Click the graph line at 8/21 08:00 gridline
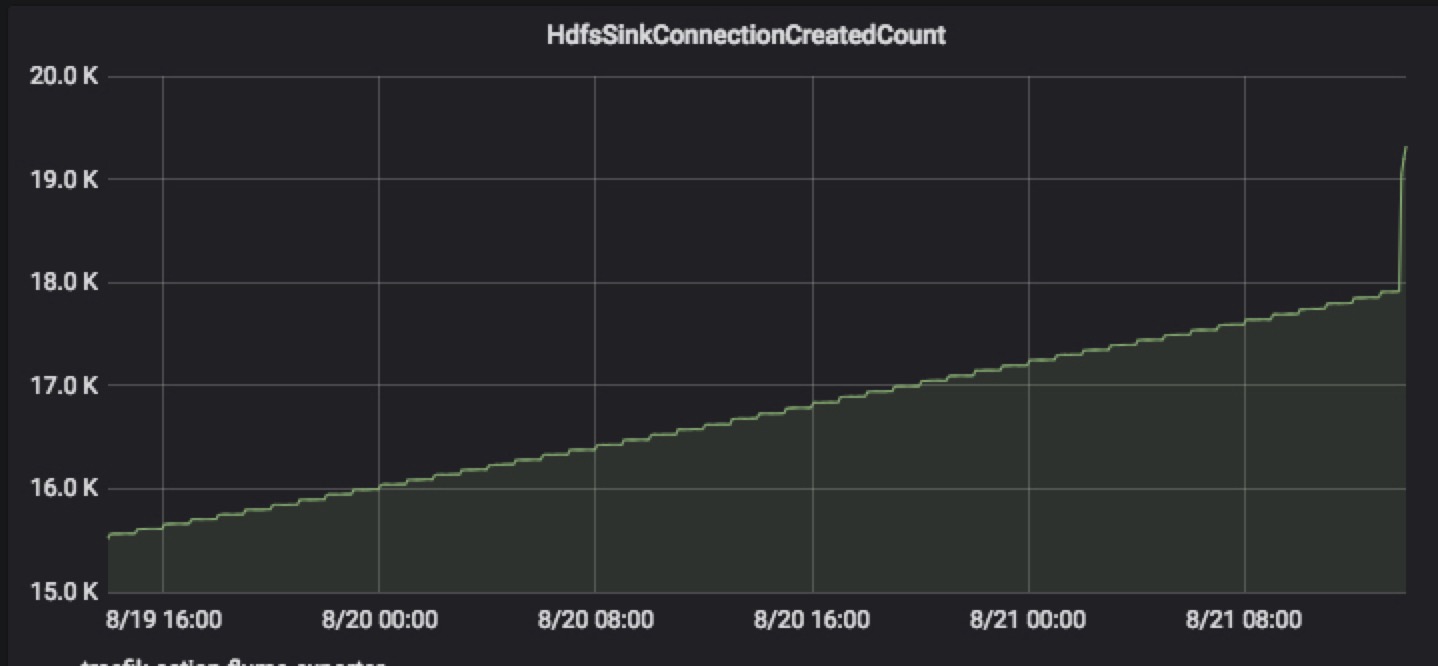Screen dimensions: 1438x666 click(x=1244, y=321)
